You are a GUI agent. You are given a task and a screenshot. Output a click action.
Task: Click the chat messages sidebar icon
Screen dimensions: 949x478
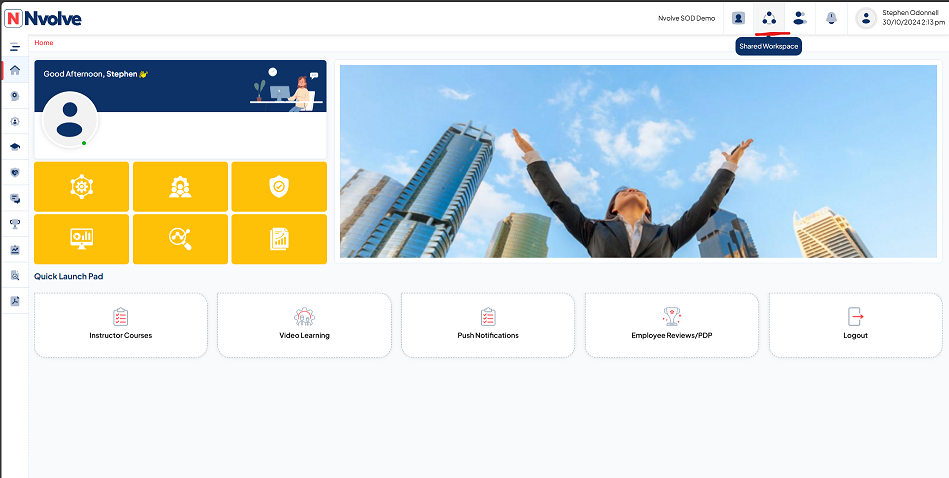pos(15,198)
